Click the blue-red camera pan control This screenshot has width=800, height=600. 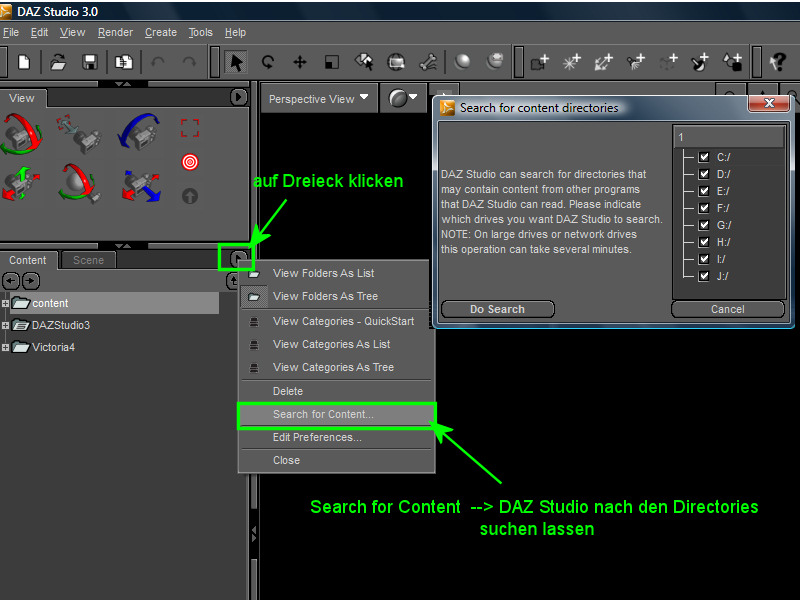tap(142, 186)
